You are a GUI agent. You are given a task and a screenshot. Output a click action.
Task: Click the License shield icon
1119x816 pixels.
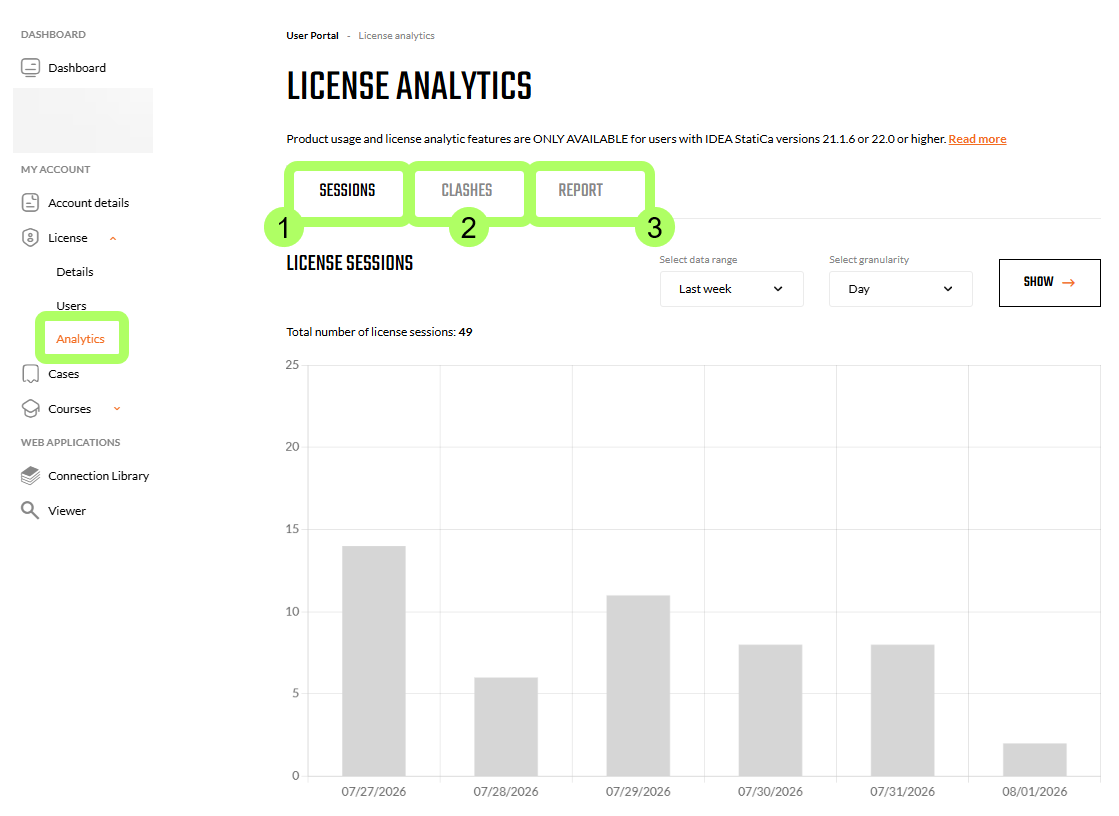coord(30,238)
